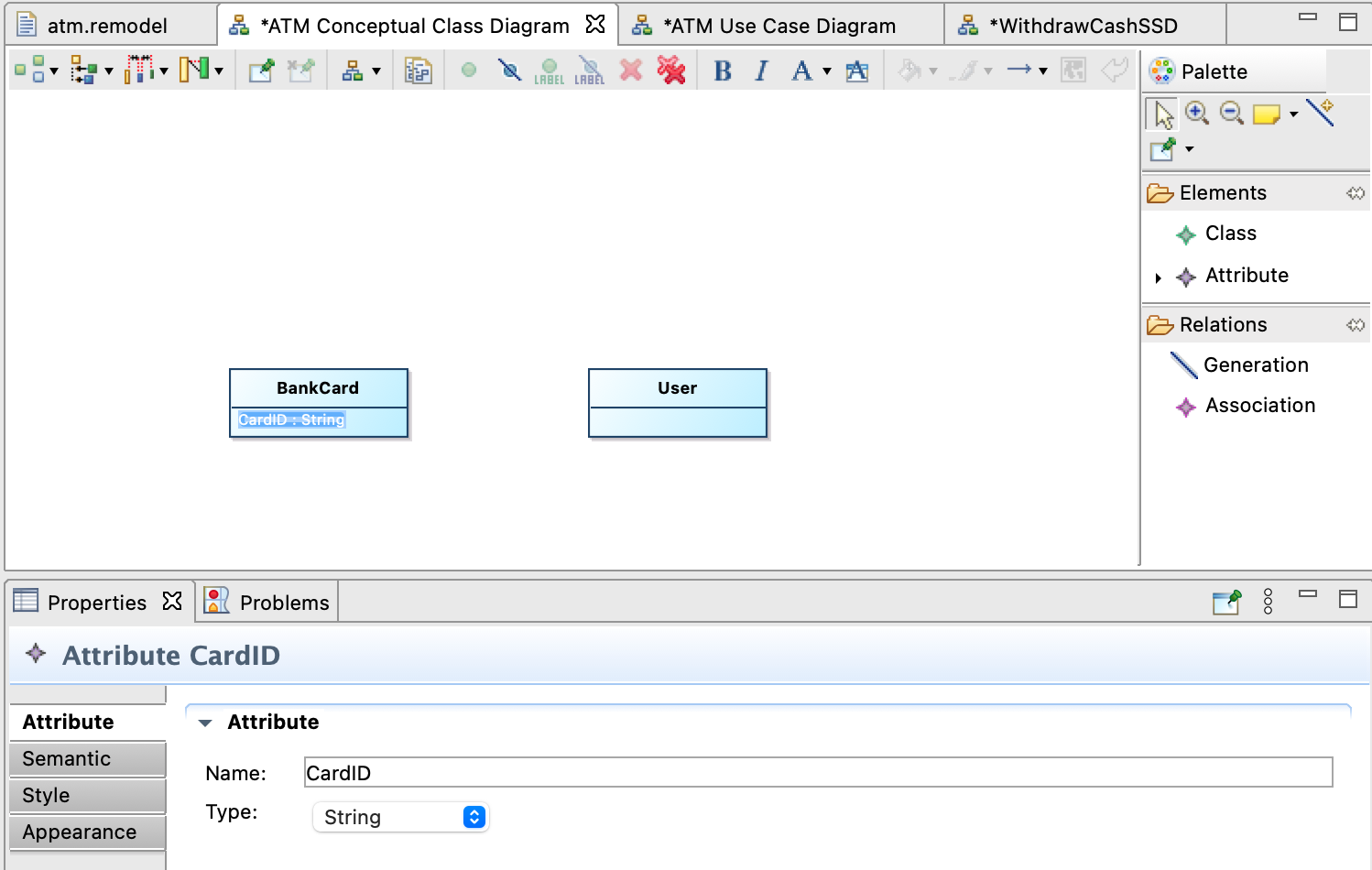Select the Zoom In tool in Palette
The height and width of the screenshot is (870, 1372).
point(1196,113)
